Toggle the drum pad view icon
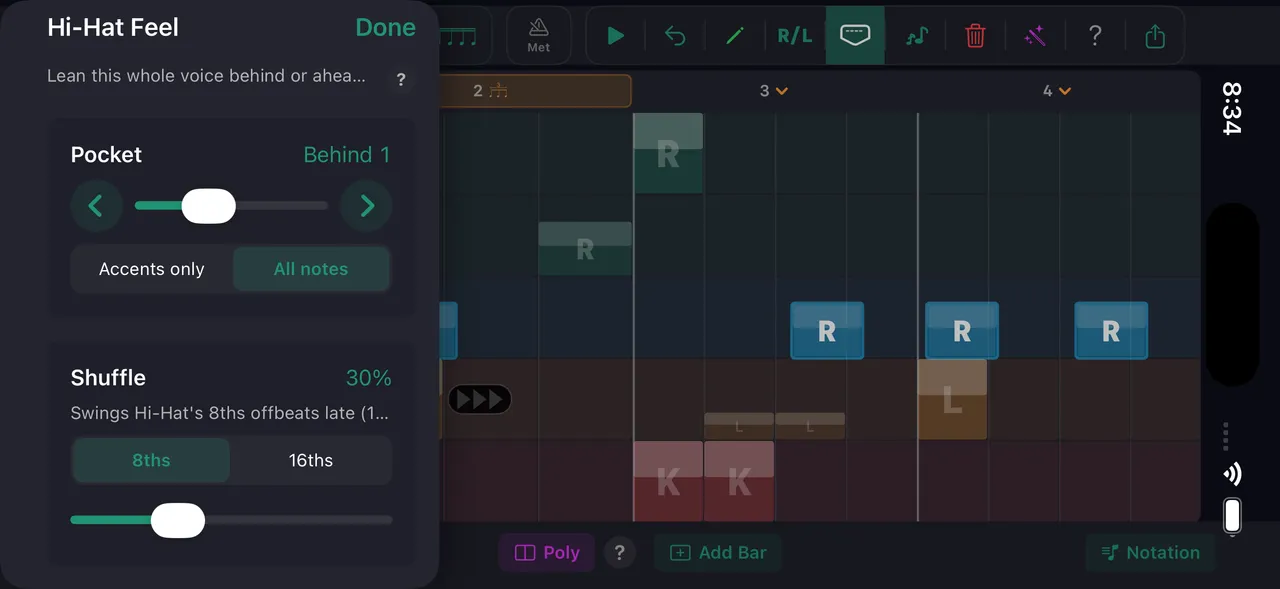This screenshot has width=1280, height=589. tap(855, 36)
